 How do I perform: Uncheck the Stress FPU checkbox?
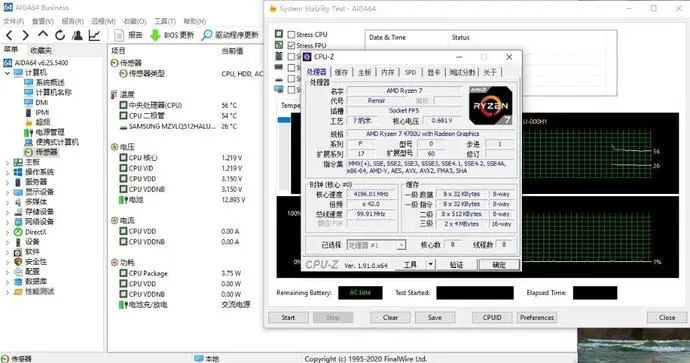point(291,45)
